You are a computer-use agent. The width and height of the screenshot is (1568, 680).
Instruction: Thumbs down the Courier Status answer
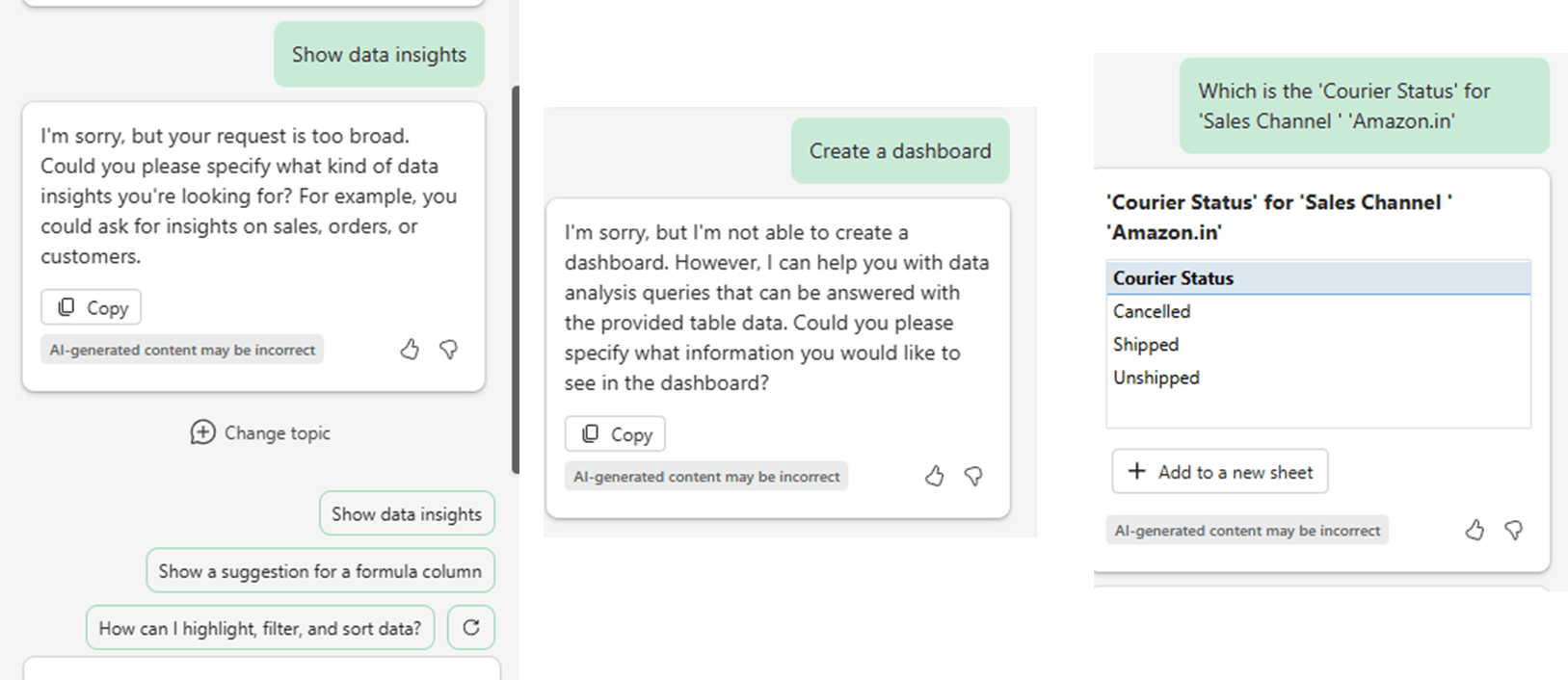(1514, 530)
